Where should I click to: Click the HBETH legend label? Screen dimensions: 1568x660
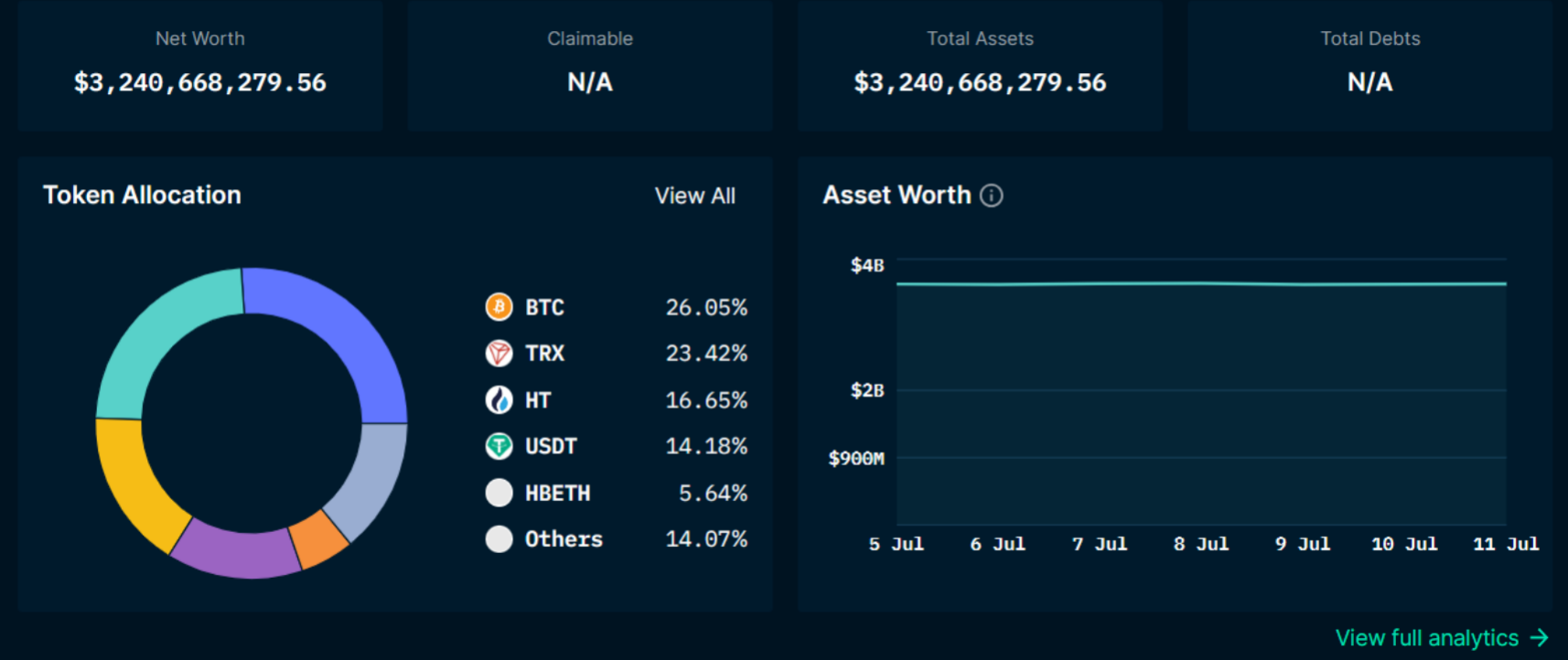[x=557, y=493]
